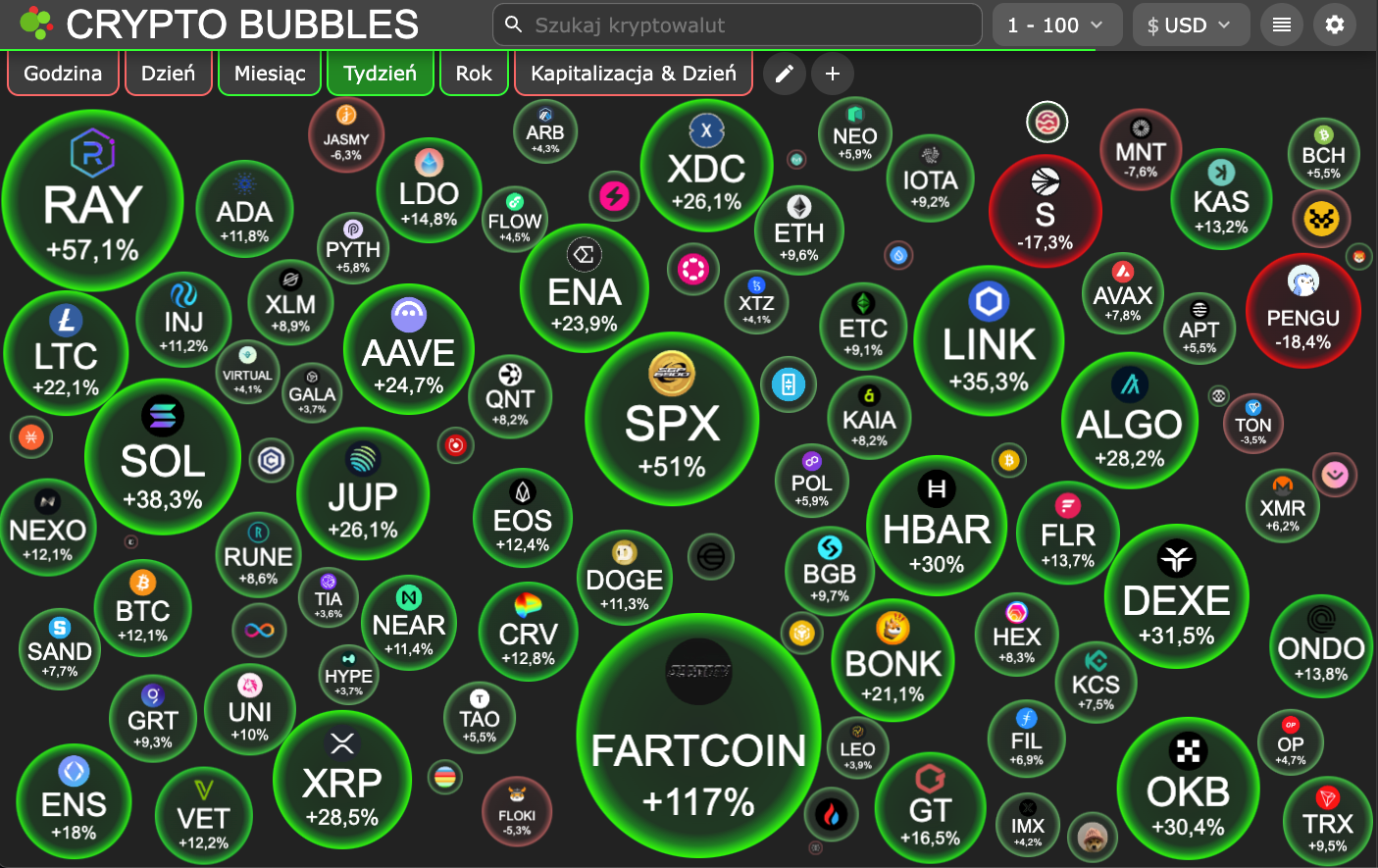Open the Kapitalizacja & Dzień tab

(634, 74)
